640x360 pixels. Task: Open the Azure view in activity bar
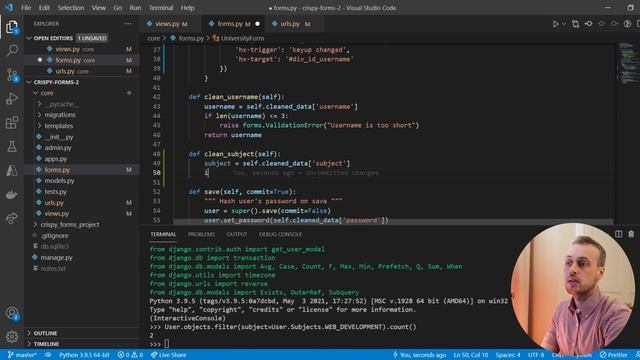pos(12,171)
